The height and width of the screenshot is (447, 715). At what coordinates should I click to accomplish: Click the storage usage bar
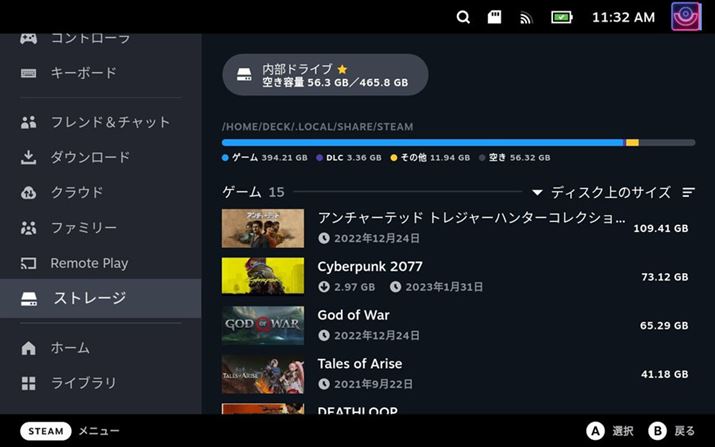458,143
